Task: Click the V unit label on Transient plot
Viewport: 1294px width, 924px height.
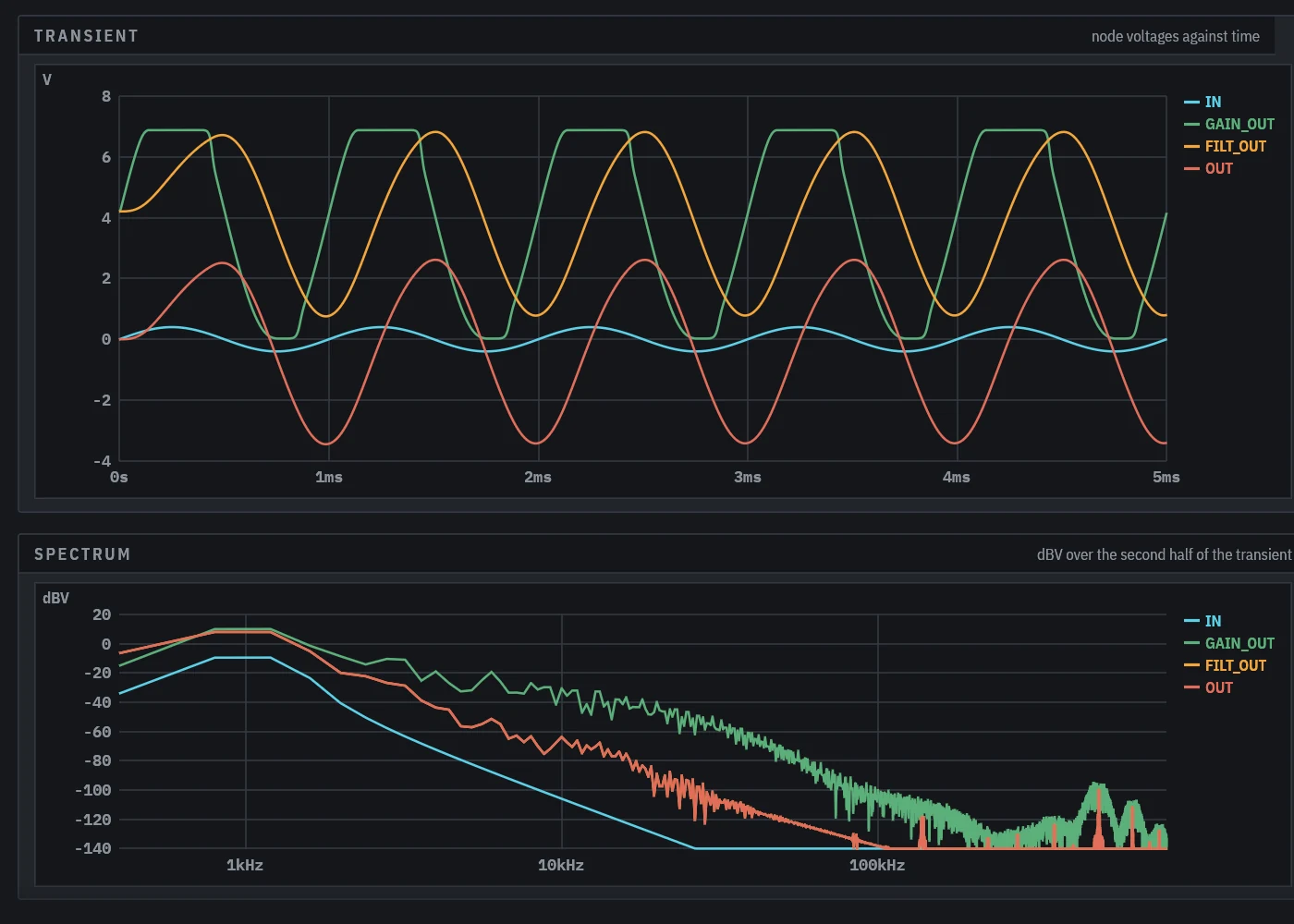Action: click(47, 80)
